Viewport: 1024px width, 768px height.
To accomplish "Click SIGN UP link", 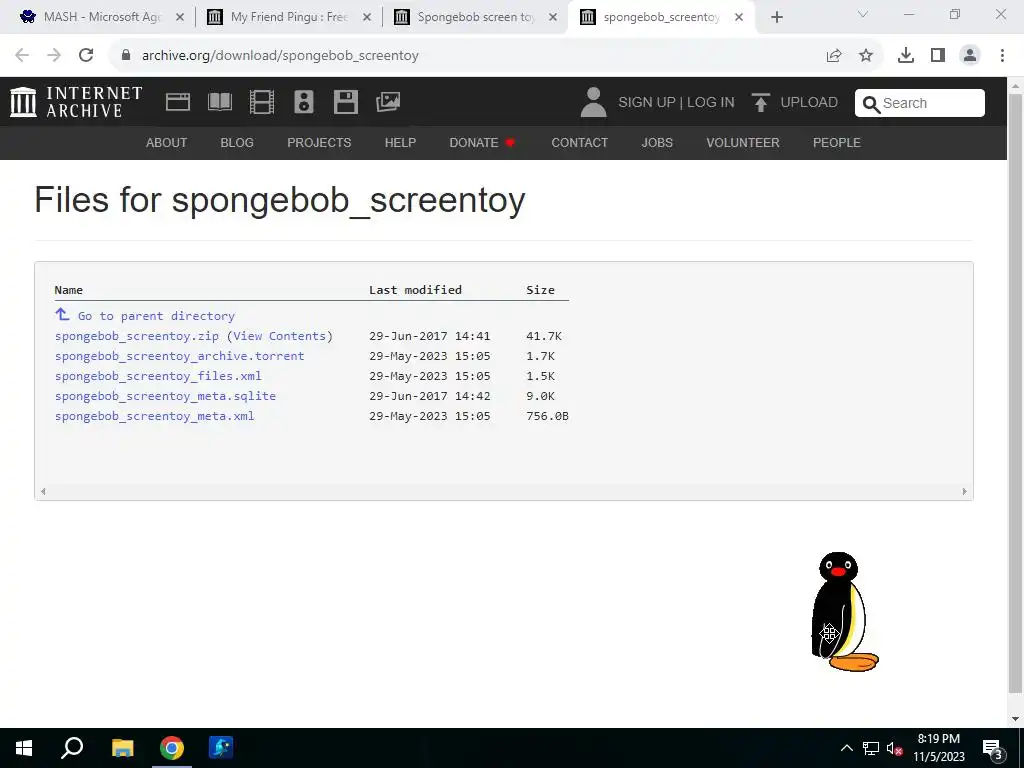I will point(647,103).
